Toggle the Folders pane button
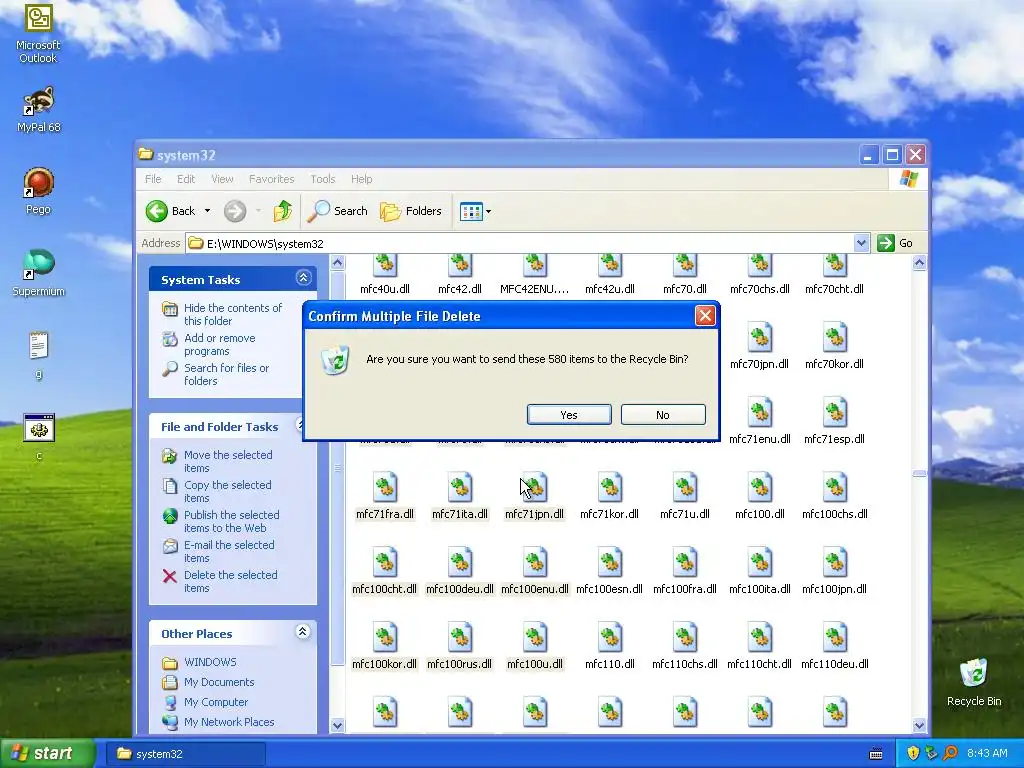 (x=411, y=211)
